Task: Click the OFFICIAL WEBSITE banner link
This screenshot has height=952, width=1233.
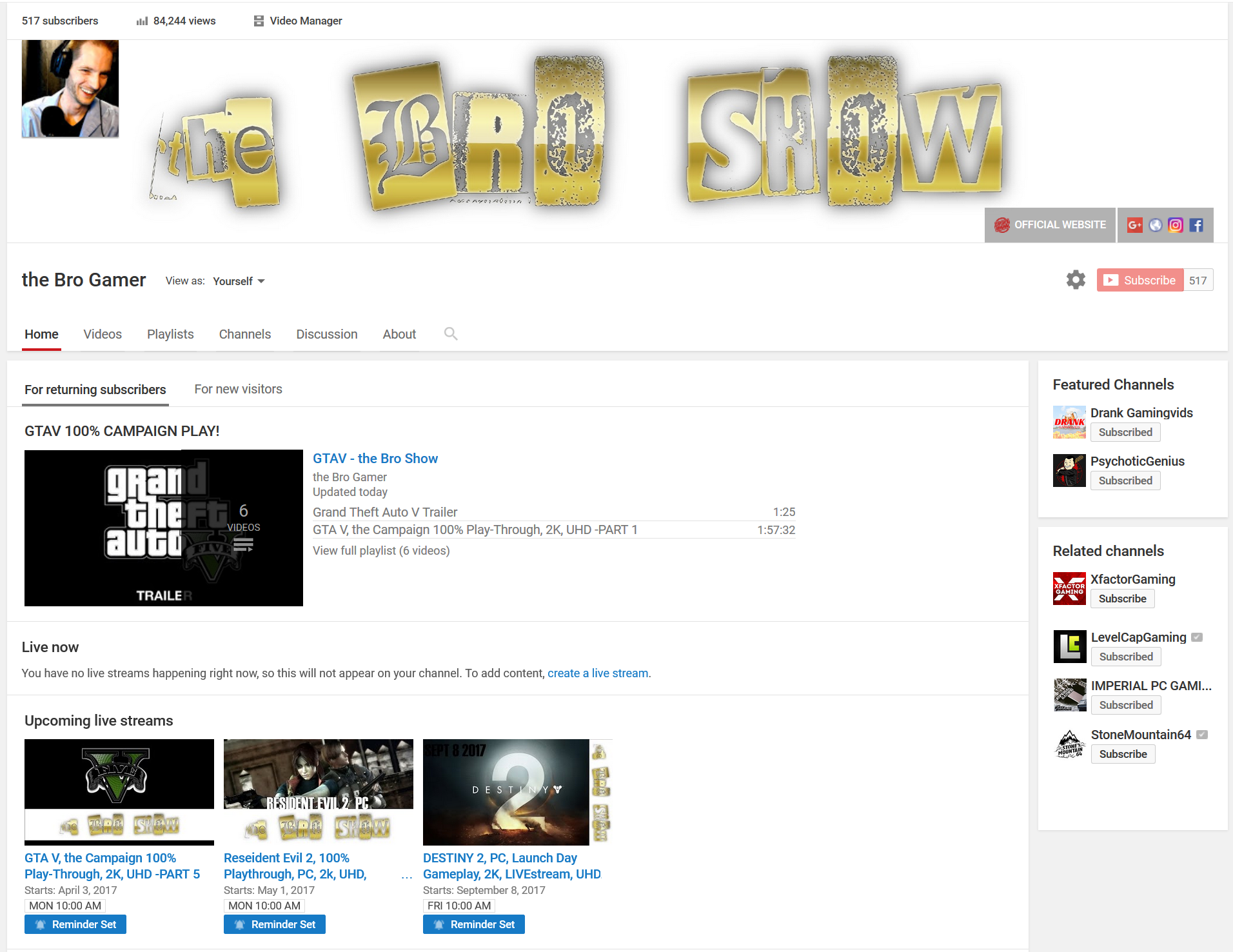Action: coord(1050,225)
